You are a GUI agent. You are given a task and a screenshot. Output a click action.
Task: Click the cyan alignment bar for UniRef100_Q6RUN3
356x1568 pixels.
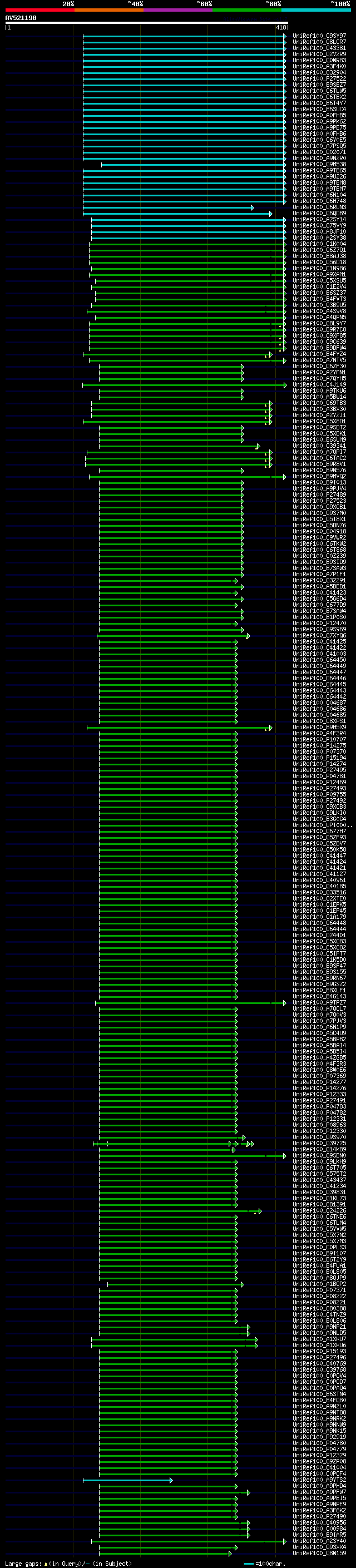tap(168, 207)
